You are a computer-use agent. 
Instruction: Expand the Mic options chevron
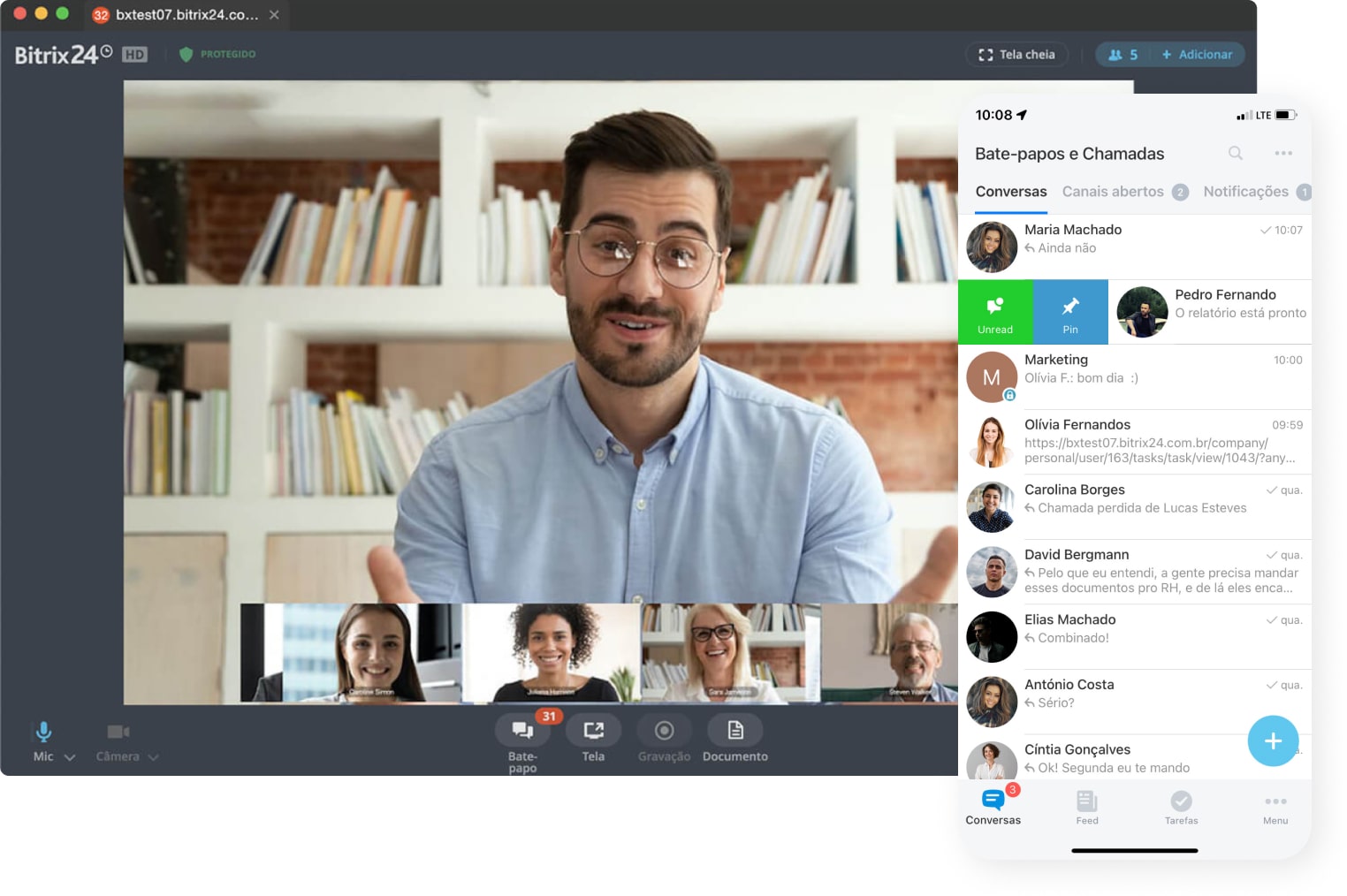[71, 757]
